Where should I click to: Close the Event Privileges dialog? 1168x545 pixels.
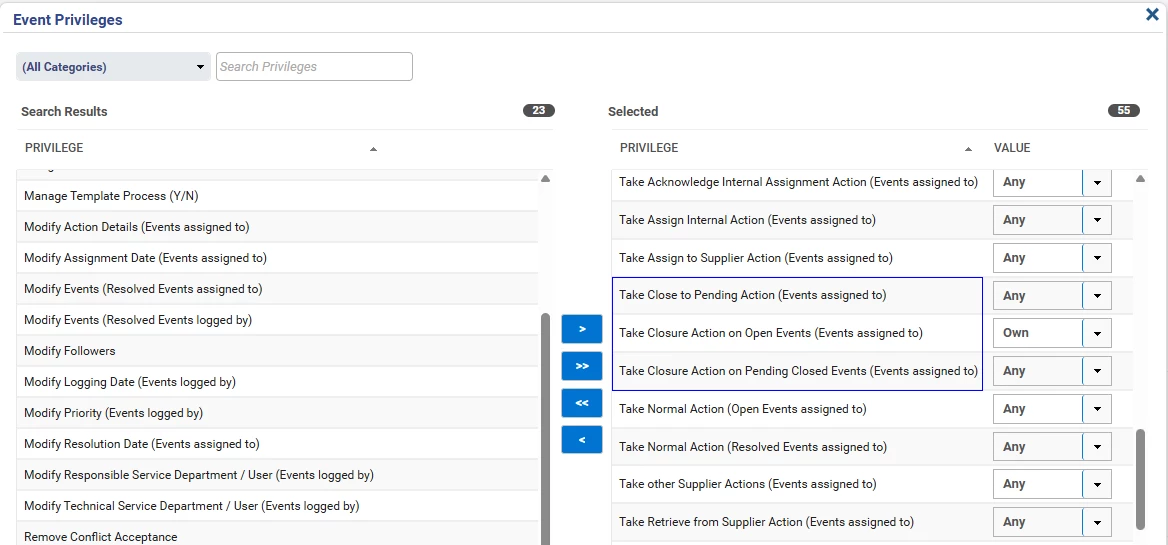point(1152,15)
